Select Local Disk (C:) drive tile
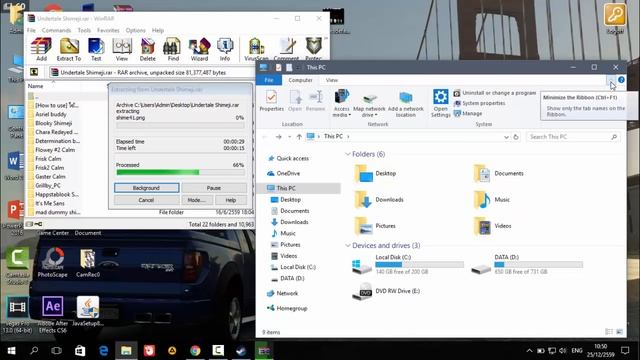Screen dimensions: 640x360 [407, 265]
